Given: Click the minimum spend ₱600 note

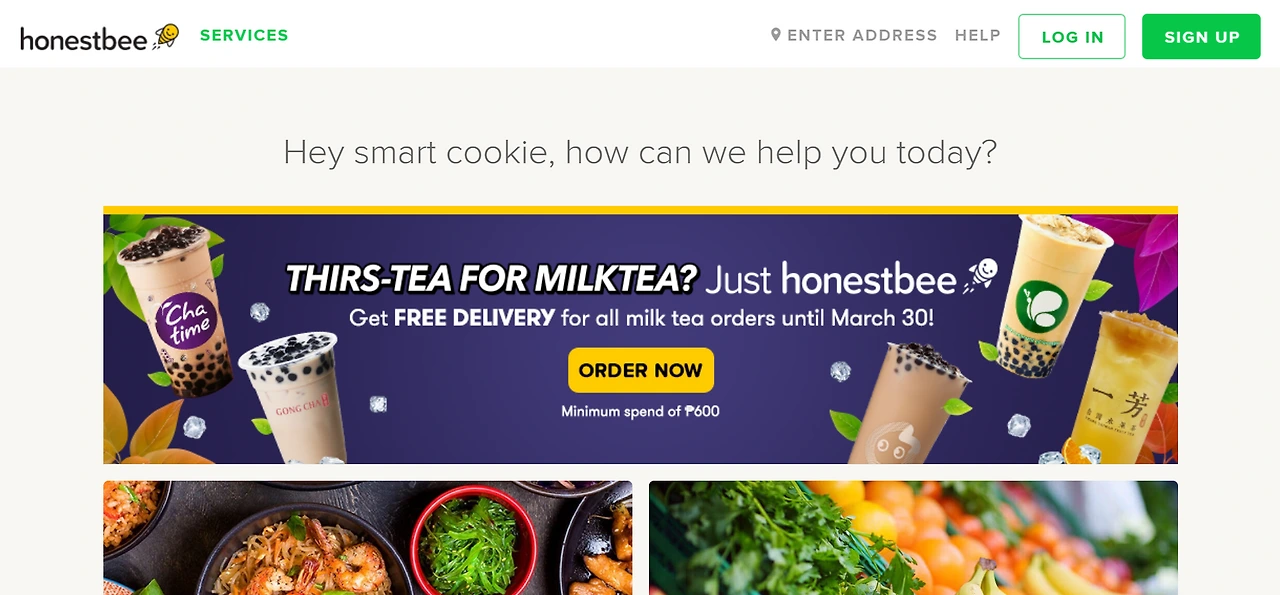Looking at the screenshot, I should tap(640, 411).
